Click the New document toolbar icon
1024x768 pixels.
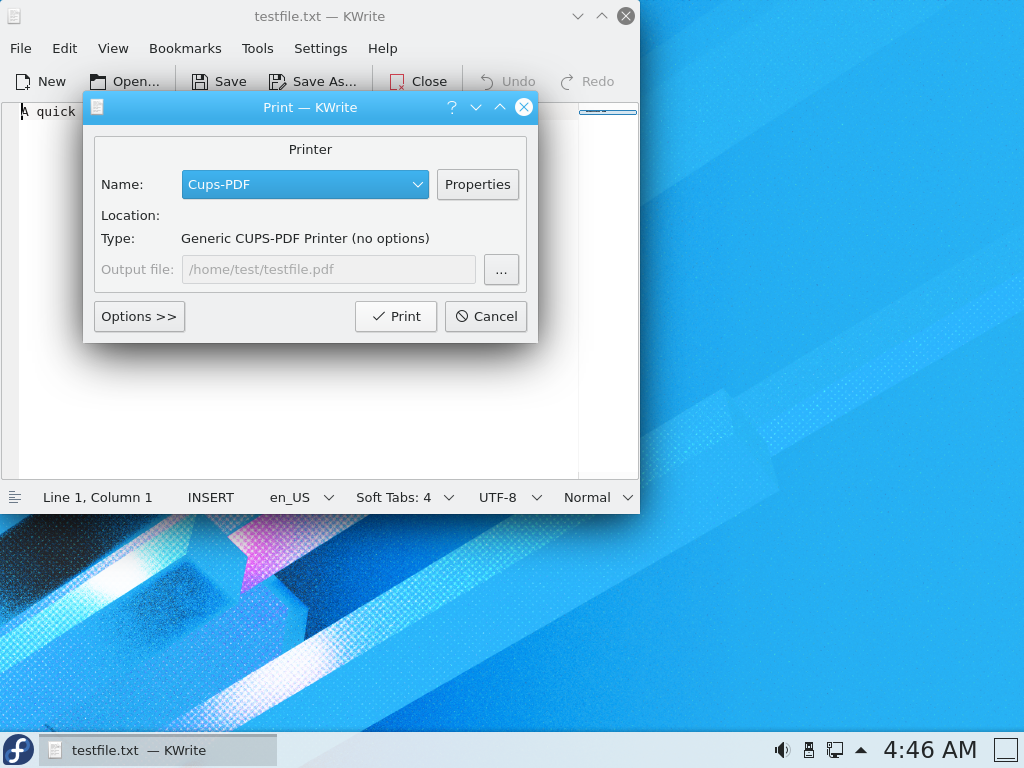[23, 82]
